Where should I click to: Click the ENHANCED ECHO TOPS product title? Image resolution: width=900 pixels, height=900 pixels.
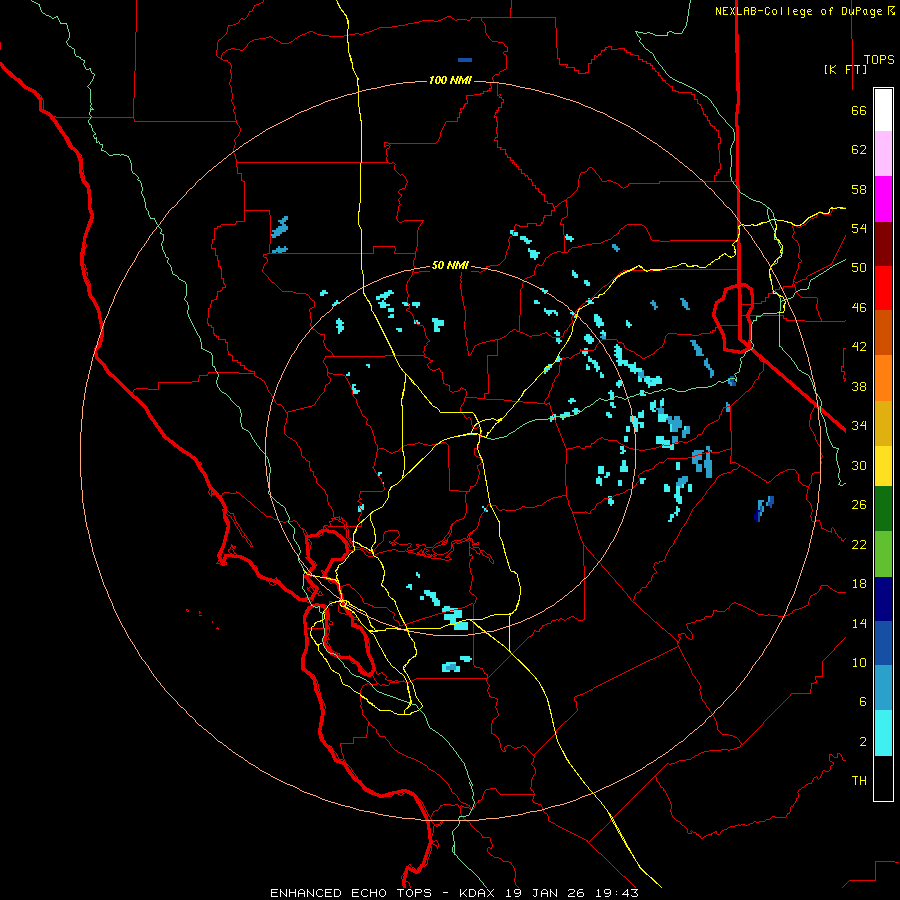tap(351, 893)
